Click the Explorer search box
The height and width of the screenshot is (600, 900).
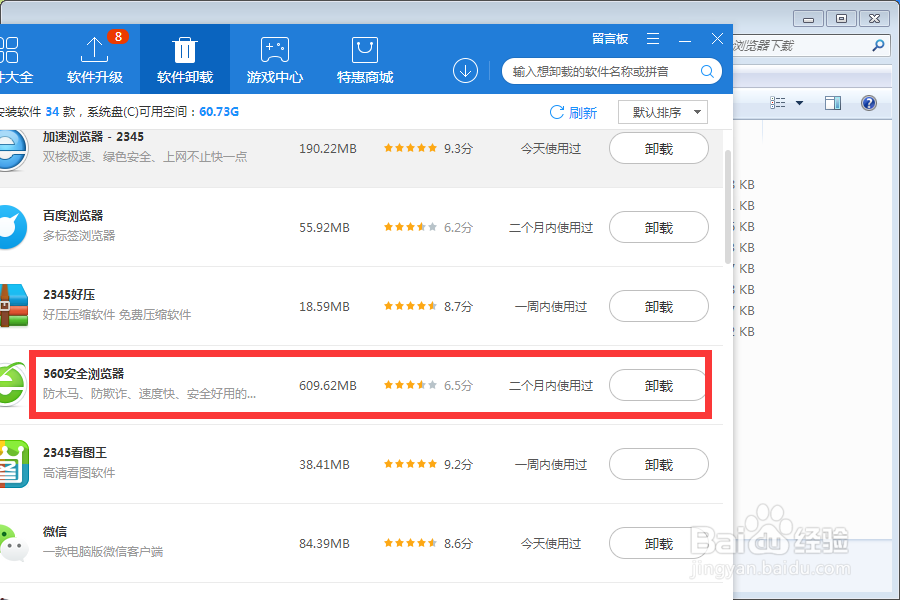click(x=811, y=45)
